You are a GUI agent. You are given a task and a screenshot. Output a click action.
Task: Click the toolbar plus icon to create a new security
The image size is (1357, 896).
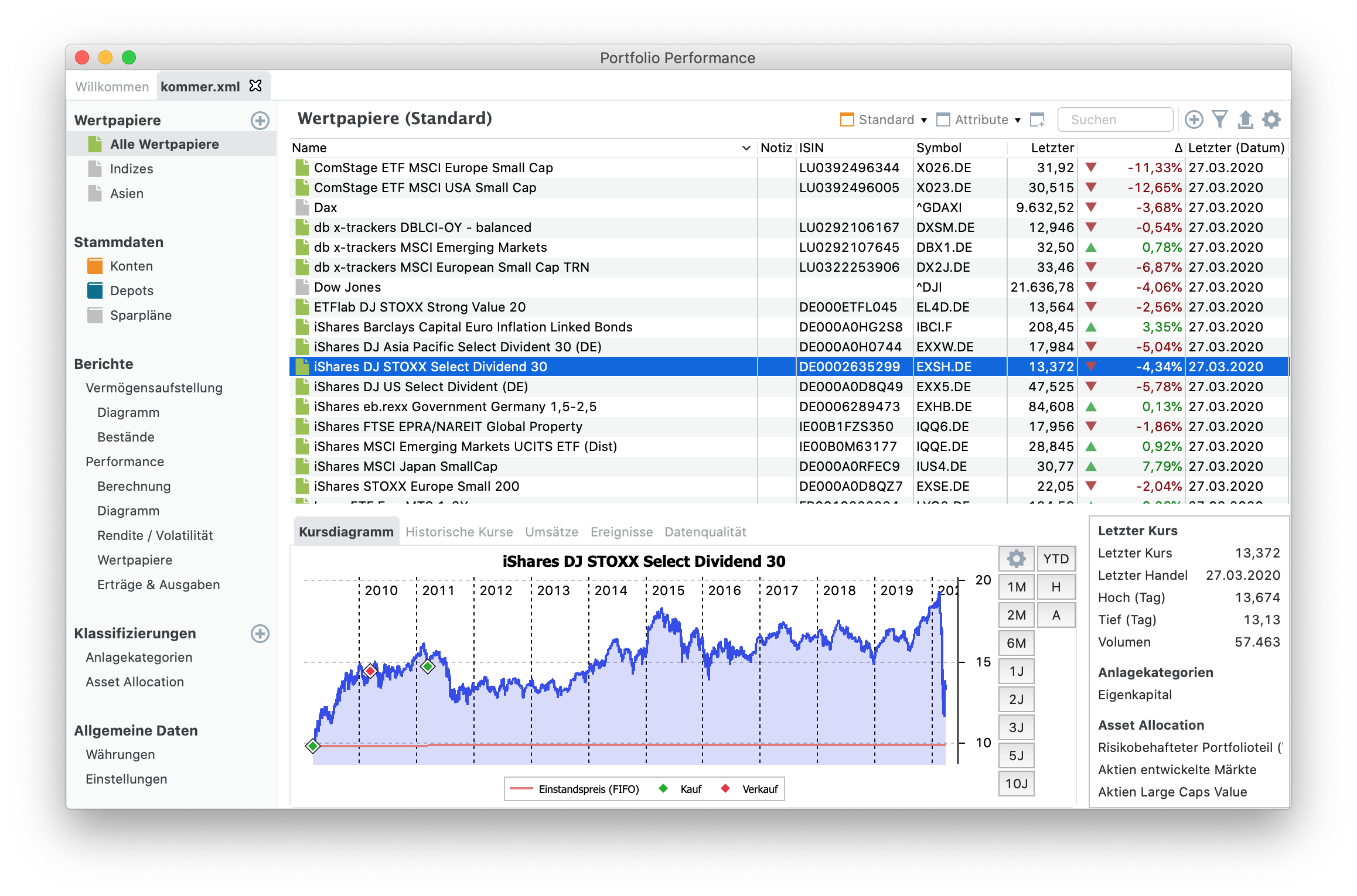coord(1194,119)
